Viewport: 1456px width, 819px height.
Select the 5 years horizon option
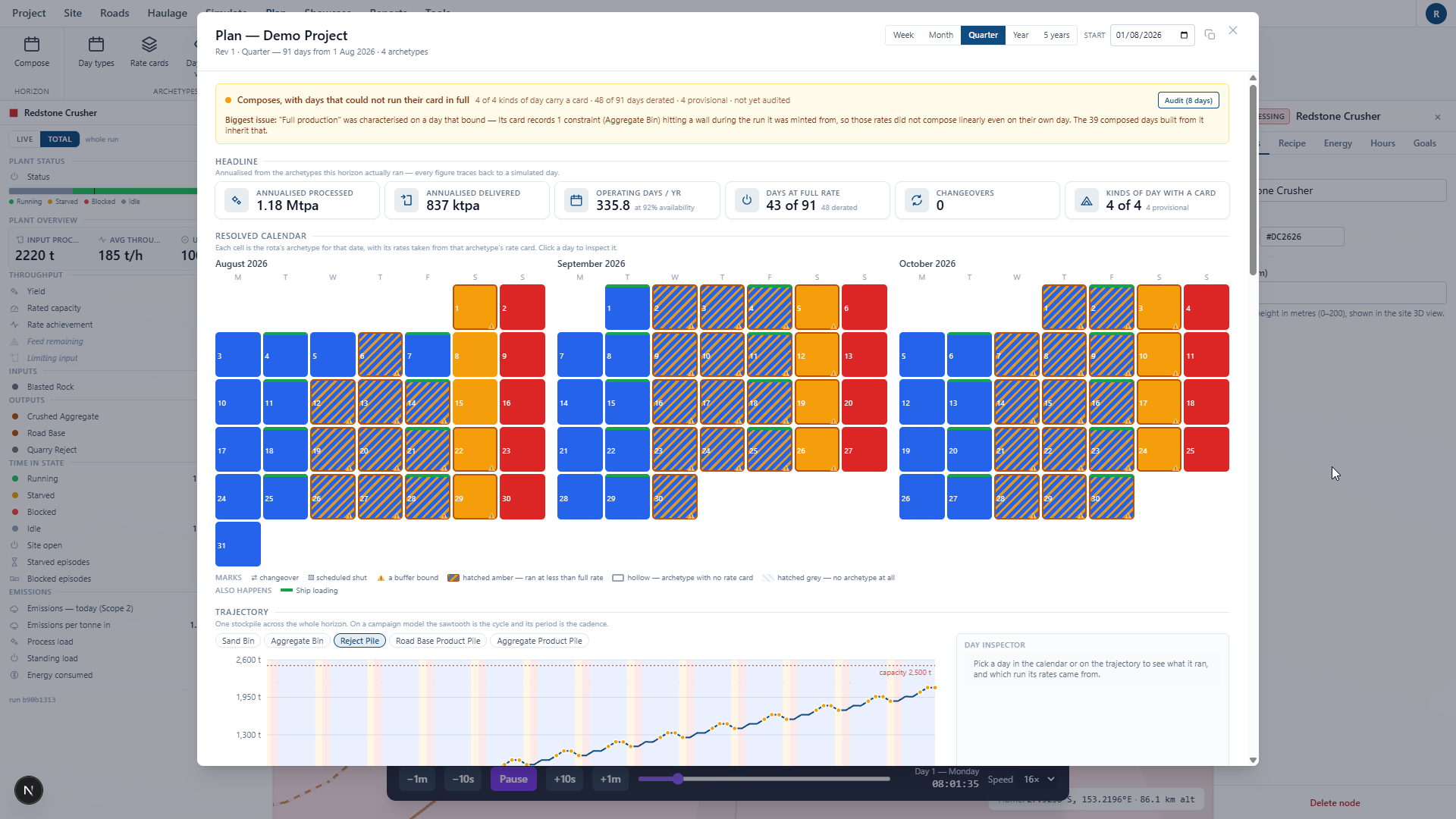click(1056, 35)
